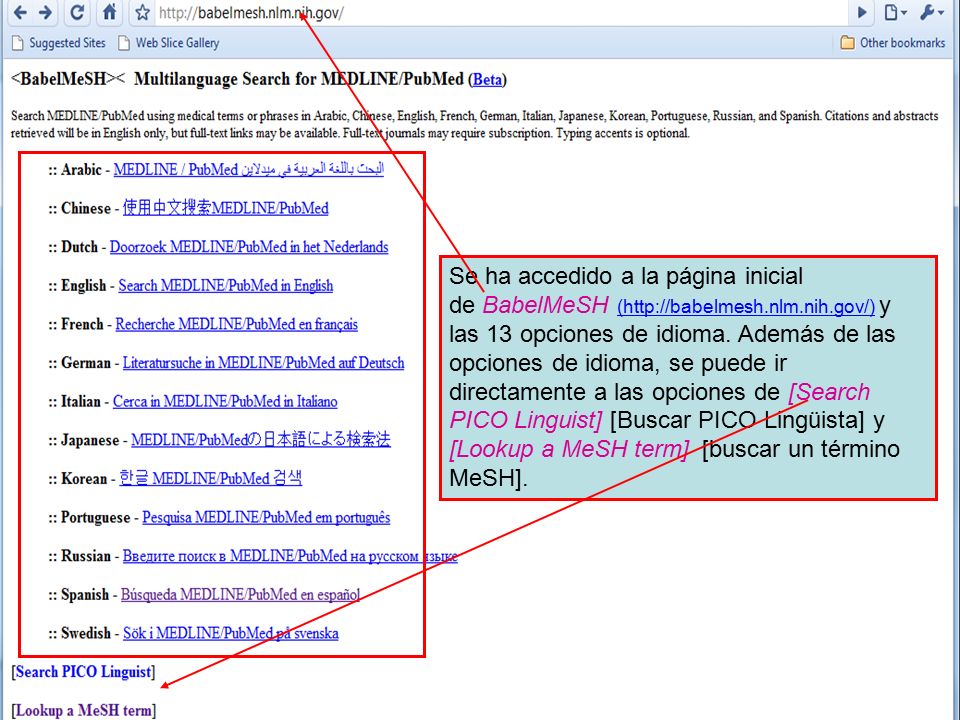Click the 'Arabic' language label
Image resolution: width=960 pixels, height=720 pixels.
(81, 170)
